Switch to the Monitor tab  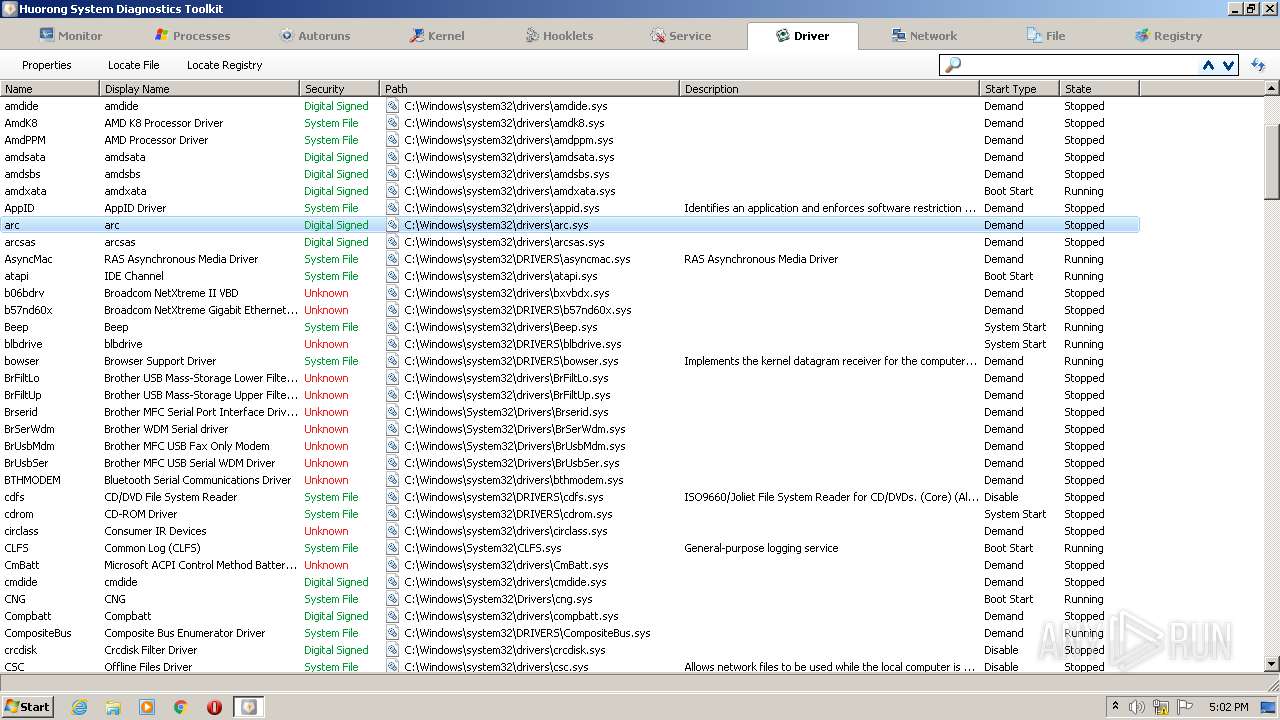pyautogui.click(x=70, y=35)
